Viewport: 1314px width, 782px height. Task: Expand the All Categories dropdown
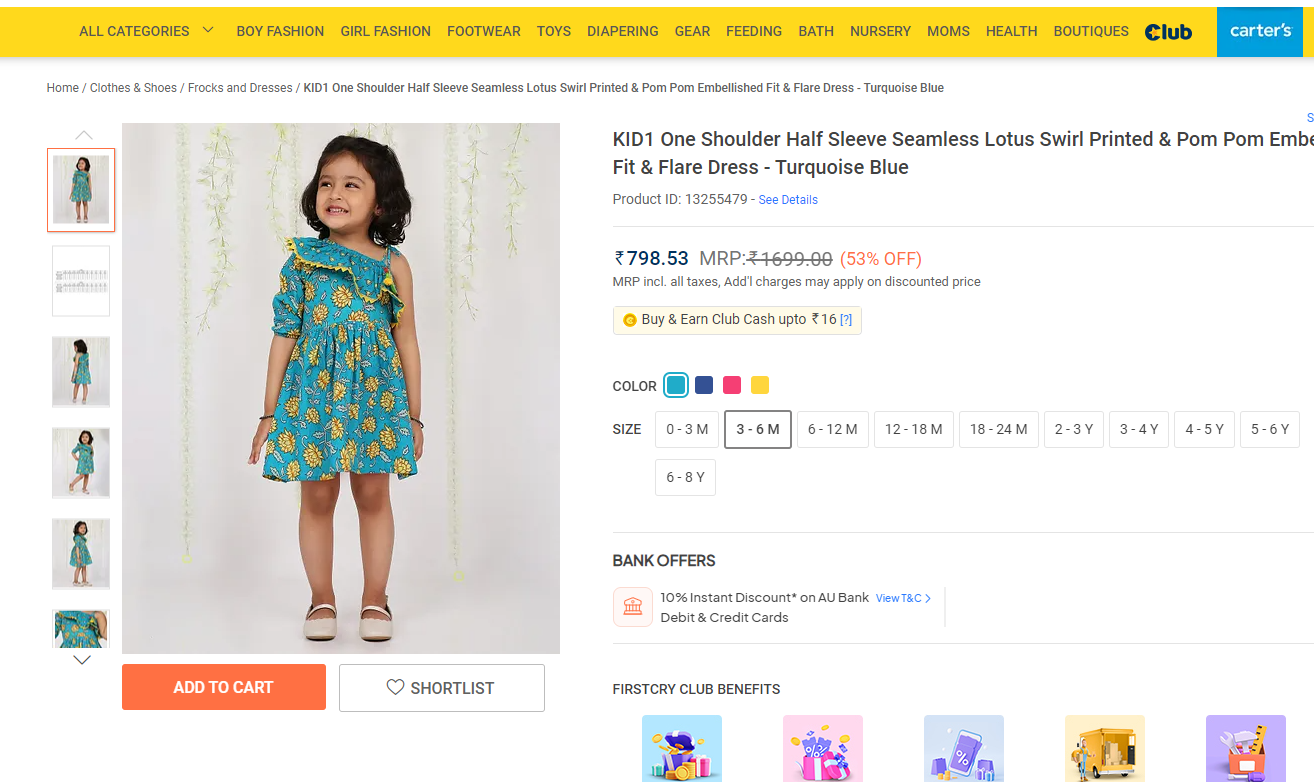(x=146, y=31)
